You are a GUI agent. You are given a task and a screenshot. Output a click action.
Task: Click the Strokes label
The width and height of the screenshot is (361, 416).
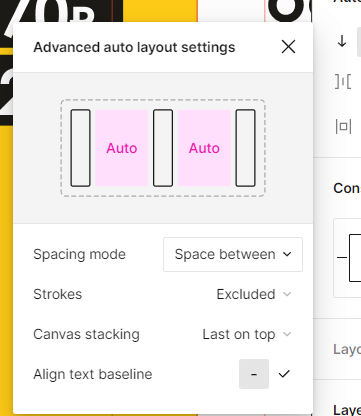[58, 294]
